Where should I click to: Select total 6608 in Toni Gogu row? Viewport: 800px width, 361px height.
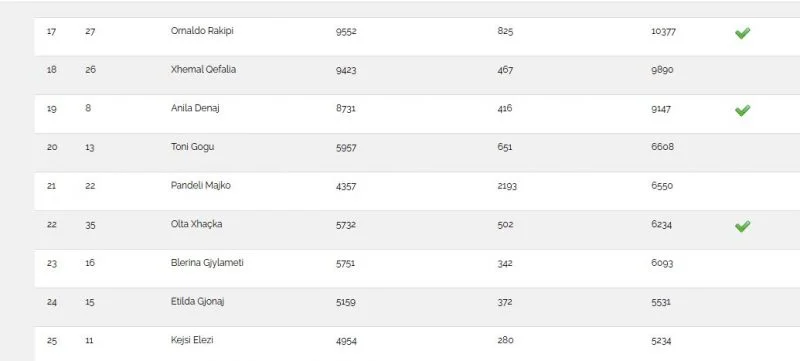(662, 147)
